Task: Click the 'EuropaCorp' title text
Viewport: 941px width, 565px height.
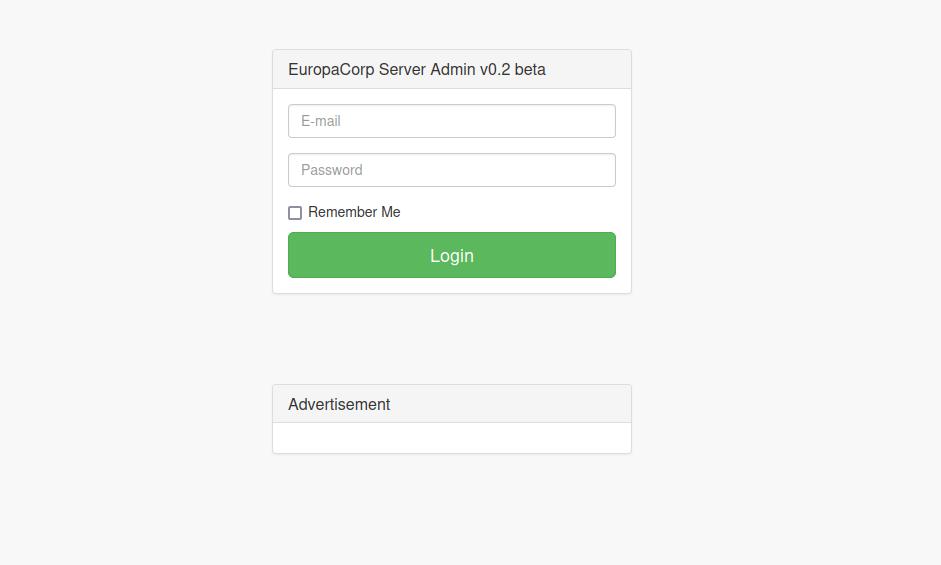Action: click(x=331, y=70)
